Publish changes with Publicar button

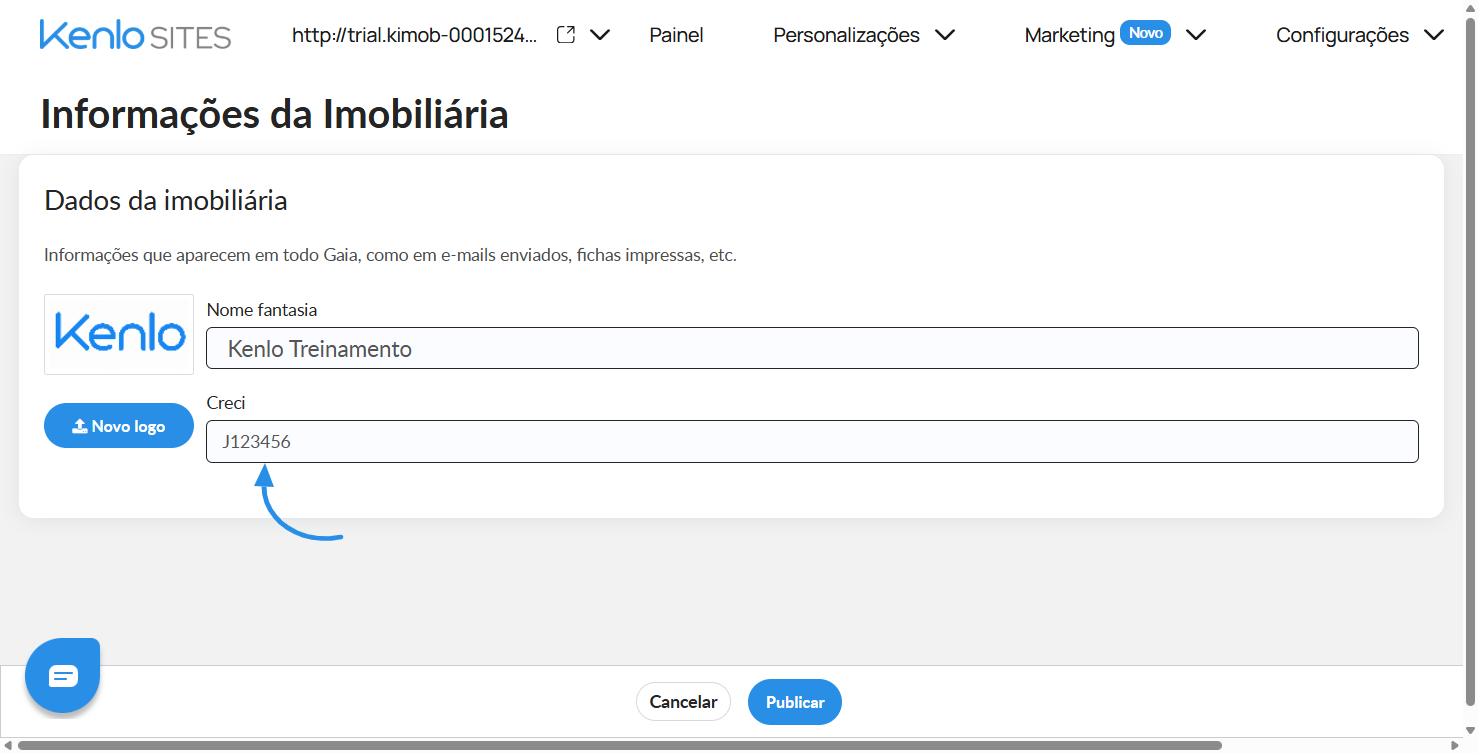[x=795, y=702]
